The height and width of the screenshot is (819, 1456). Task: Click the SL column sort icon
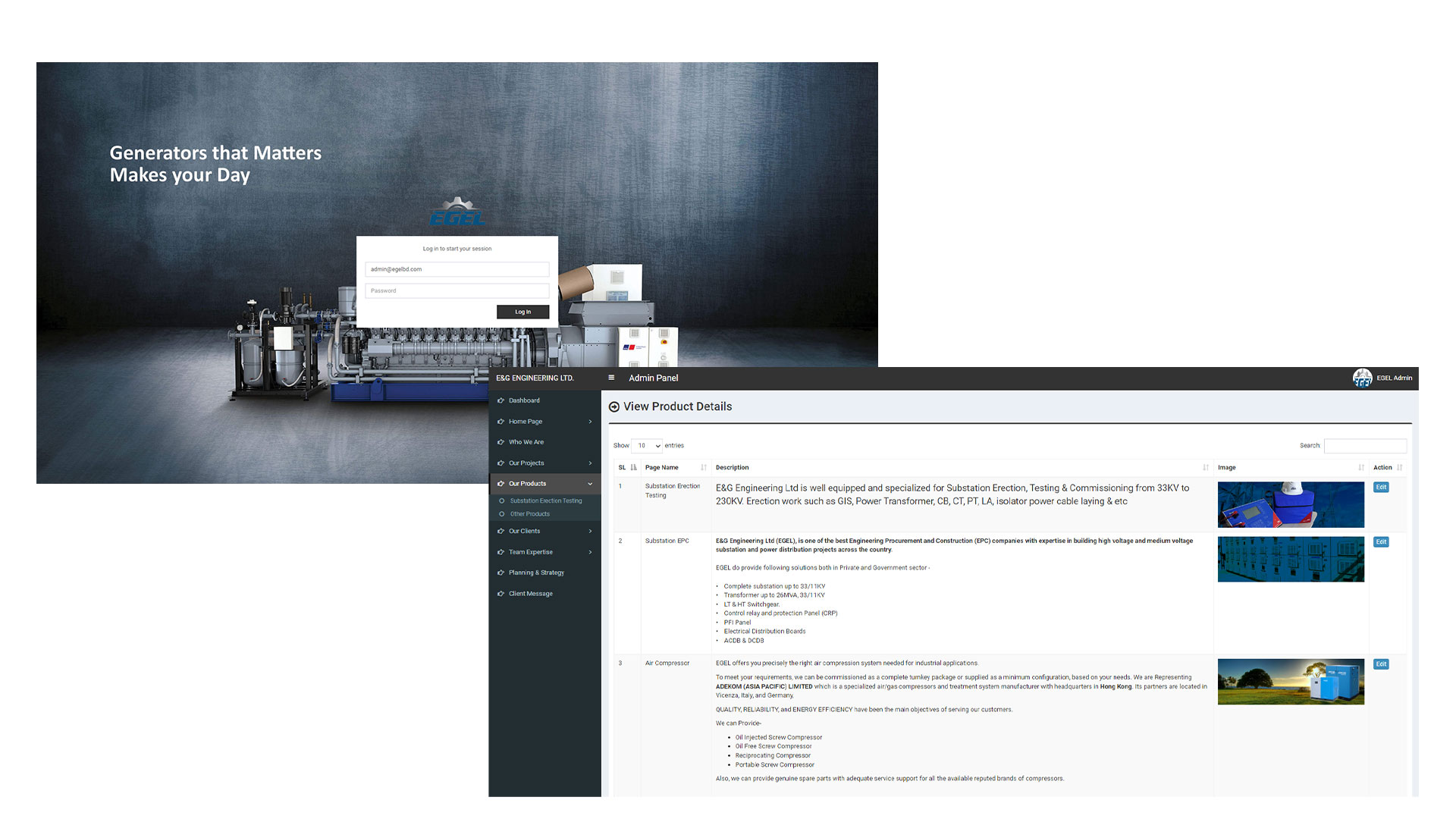coord(633,468)
